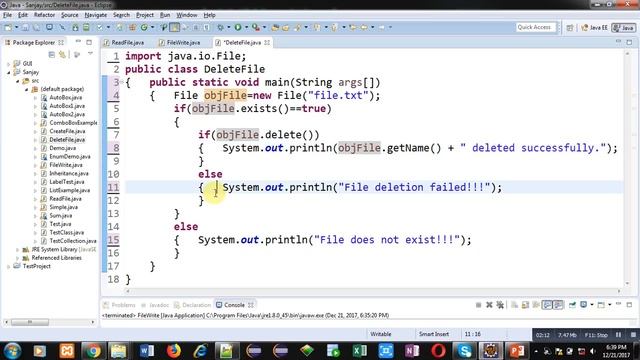Click the Quick Access search field
This screenshot has height=360, width=640.
click(x=536, y=27)
